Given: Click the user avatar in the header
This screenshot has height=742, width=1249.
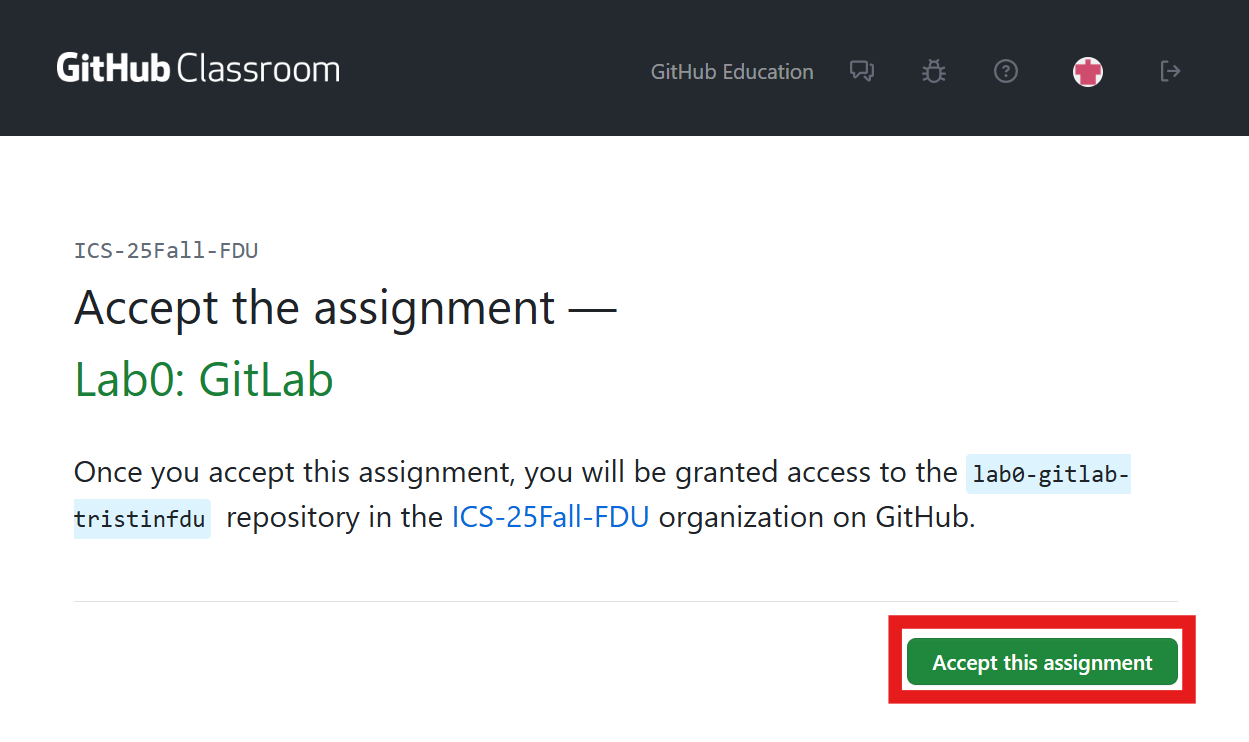Looking at the screenshot, I should click(1087, 71).
